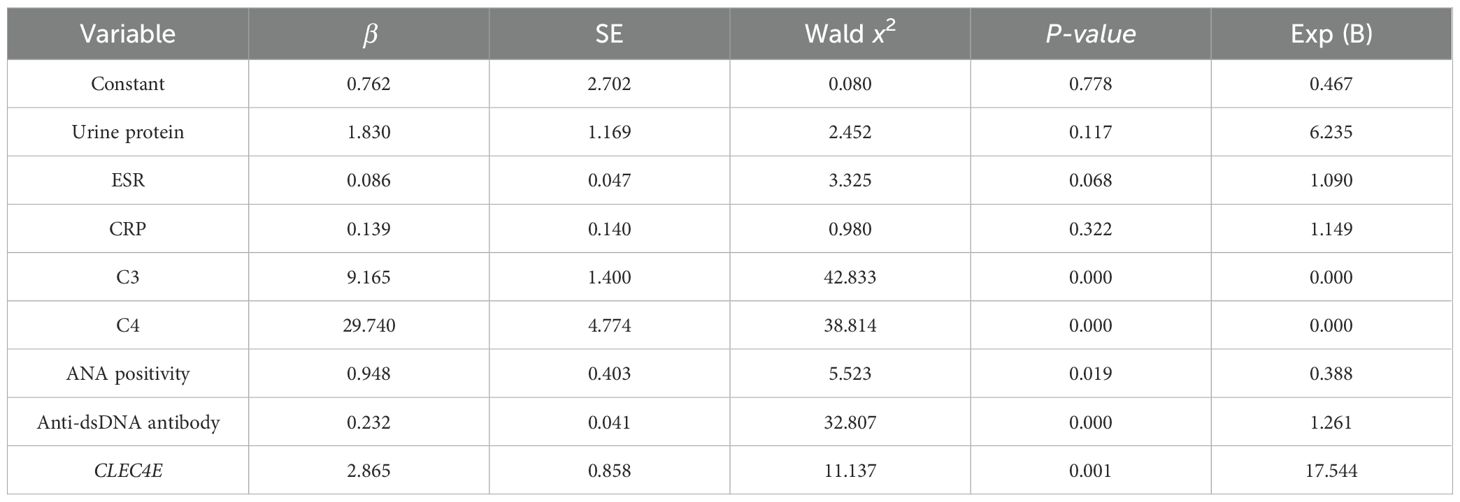Select the Constant row label
The image size is (1460, 502).
tap(129, 84)
